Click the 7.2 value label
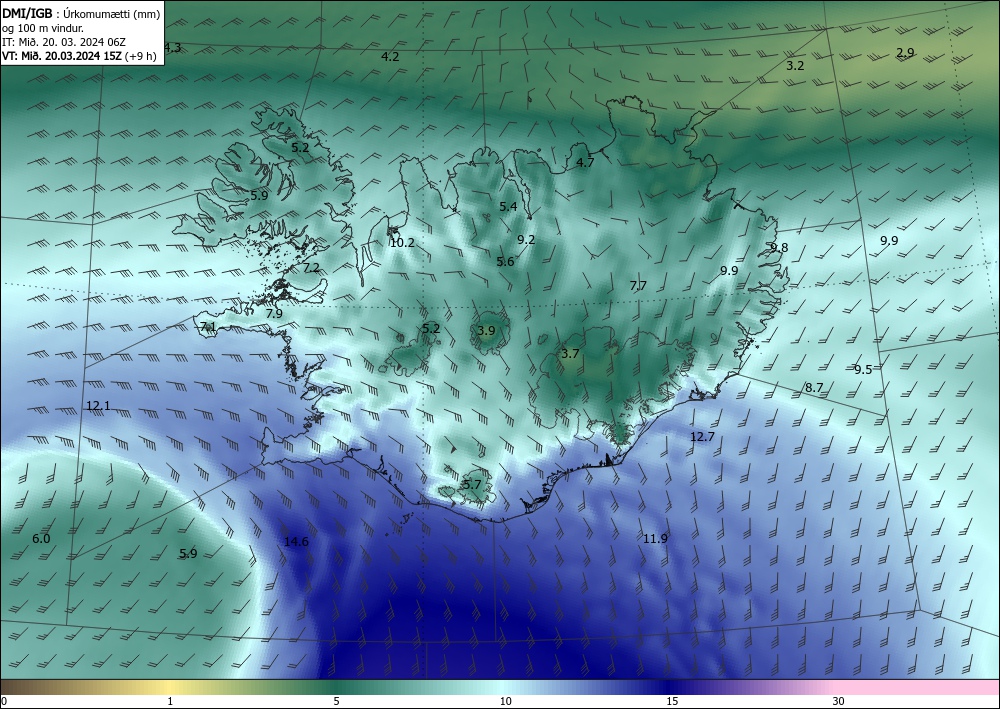The width and height of the screenshot is (1000, 709). (x=311, y=268)
